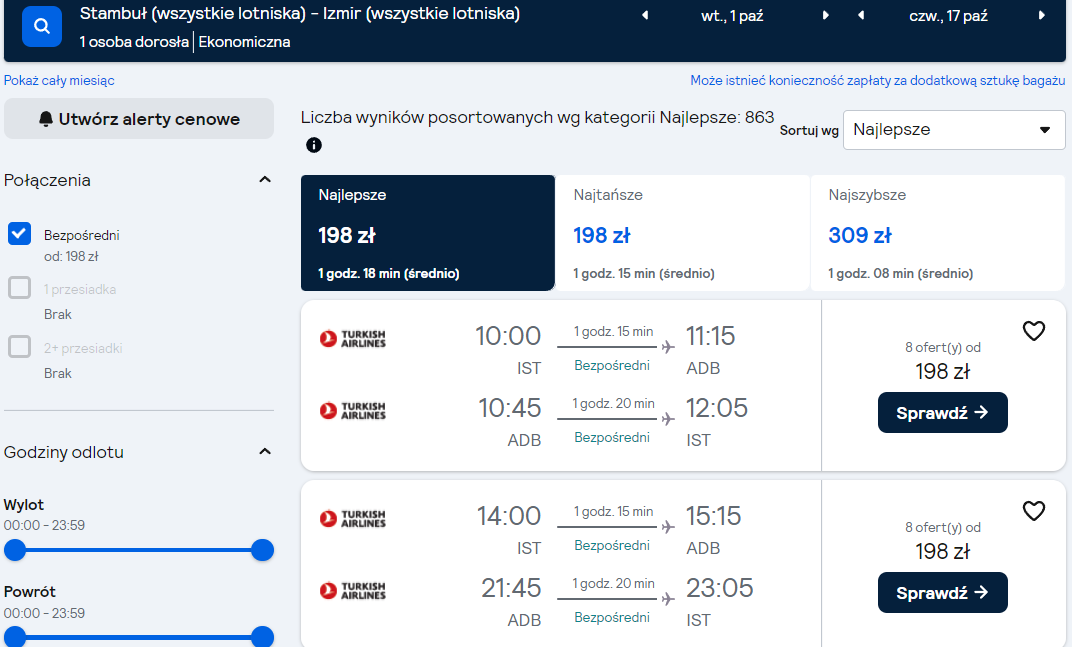Image resolution: width=1072 pixels, height=647 pixels.
Task: Tick the 1 przesiadka checkbox
Action: [19, 288]
